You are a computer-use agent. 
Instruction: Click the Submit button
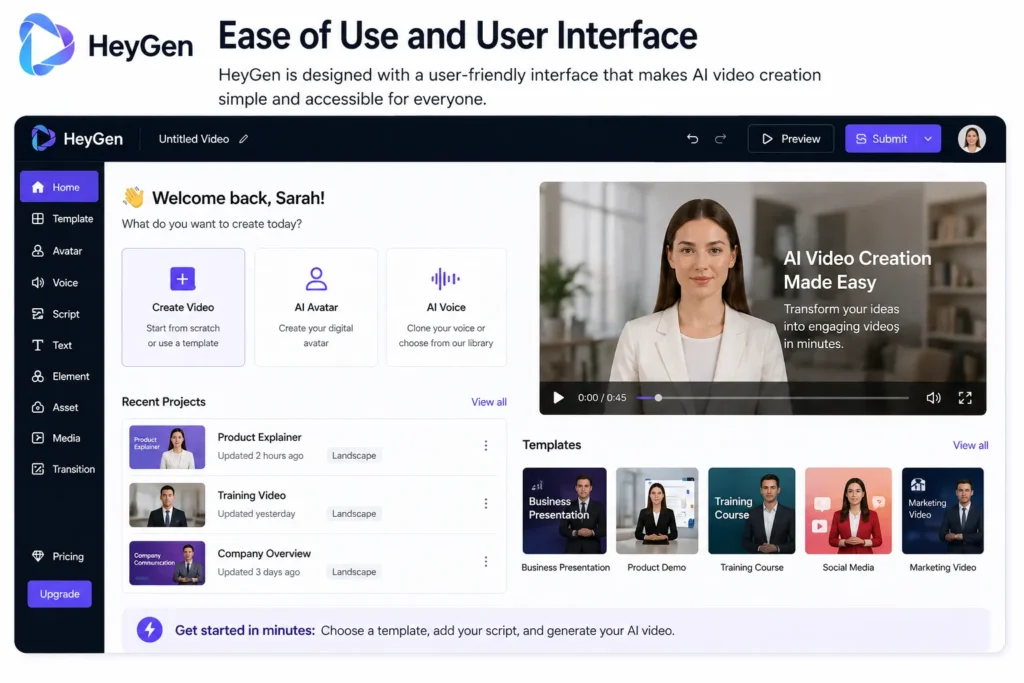(881, 138)
